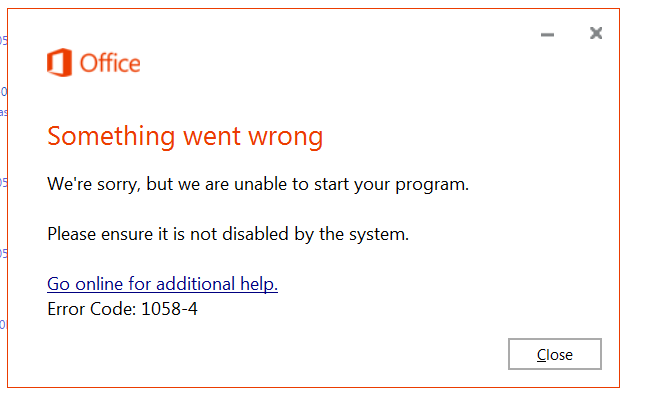The height and width of the screenshot is (405, 646).
Task: Click the partial blue link beside the 'We're sorry' line
Action: coord(3,183)
